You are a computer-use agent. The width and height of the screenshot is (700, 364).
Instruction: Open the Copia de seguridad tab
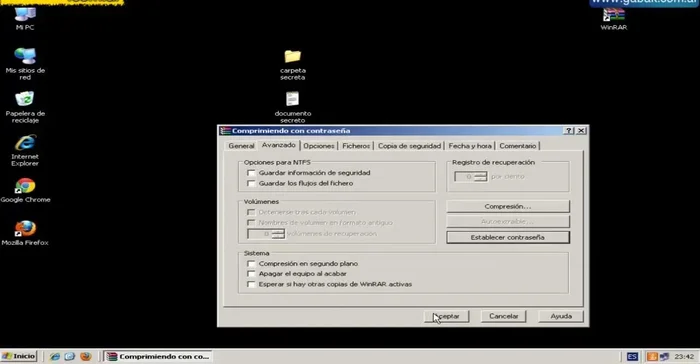pos(409,146)
